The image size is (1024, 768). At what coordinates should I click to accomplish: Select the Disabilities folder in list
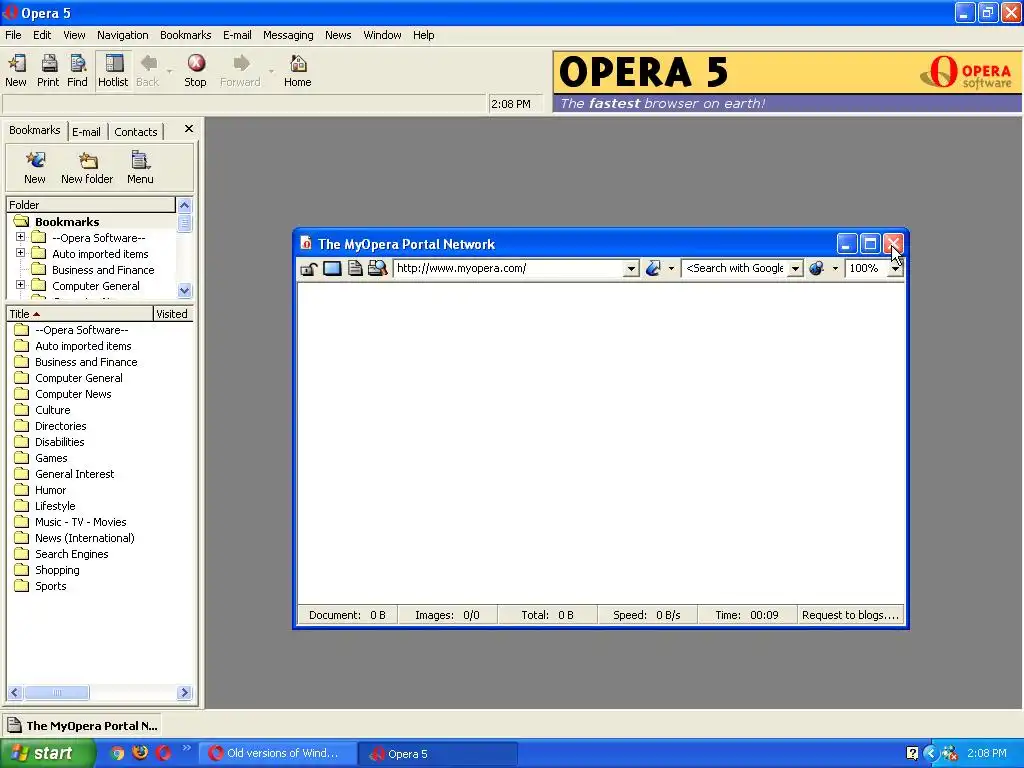tap(59, 442)
